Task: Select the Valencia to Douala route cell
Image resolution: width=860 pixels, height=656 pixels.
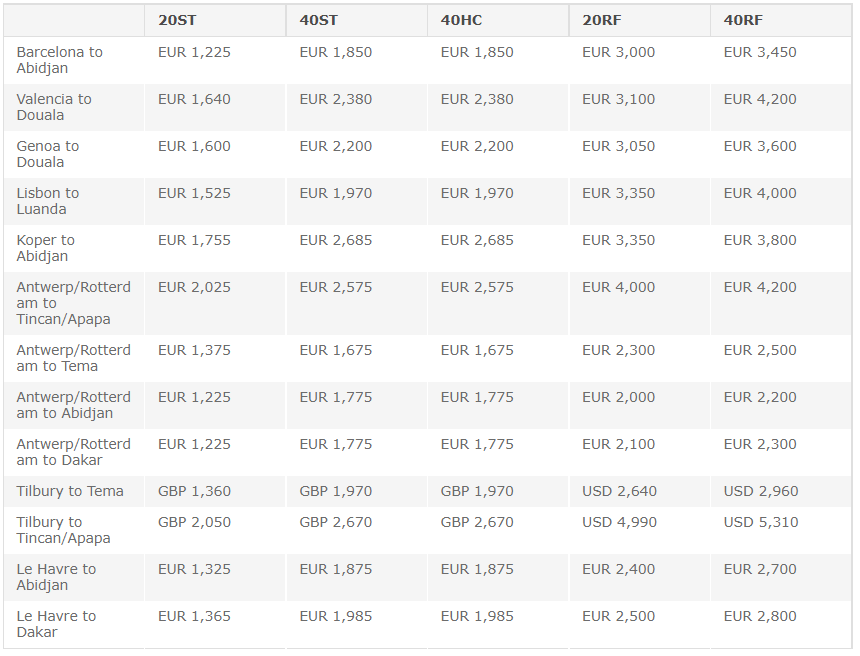Action: (x=54, y=107)
